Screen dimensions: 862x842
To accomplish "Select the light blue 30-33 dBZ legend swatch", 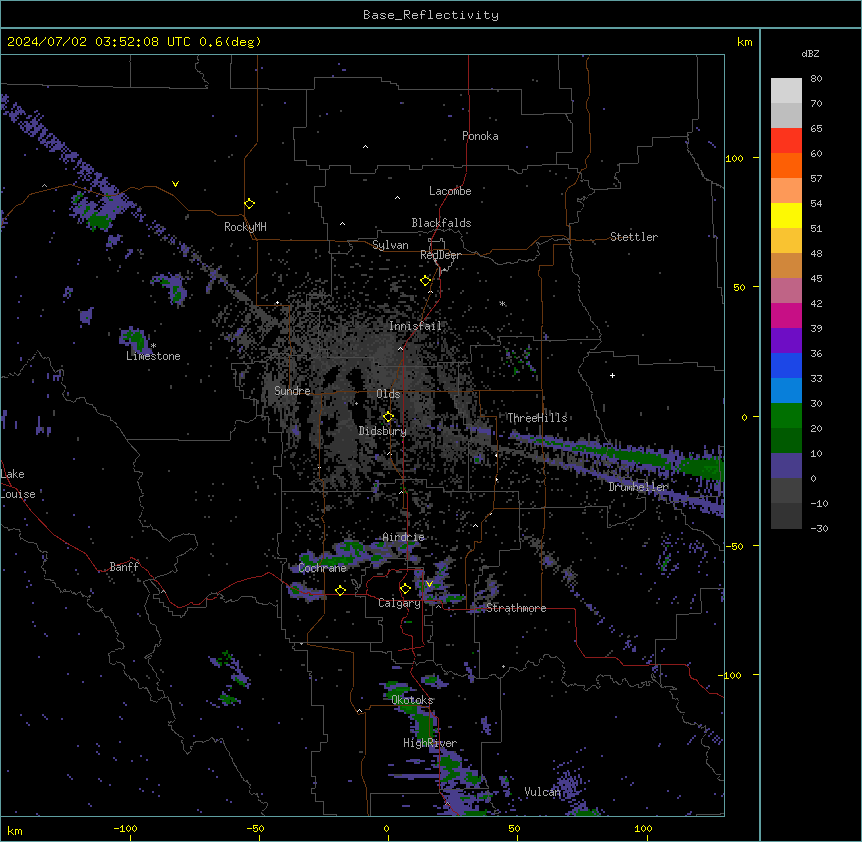I will coord(786,391).
